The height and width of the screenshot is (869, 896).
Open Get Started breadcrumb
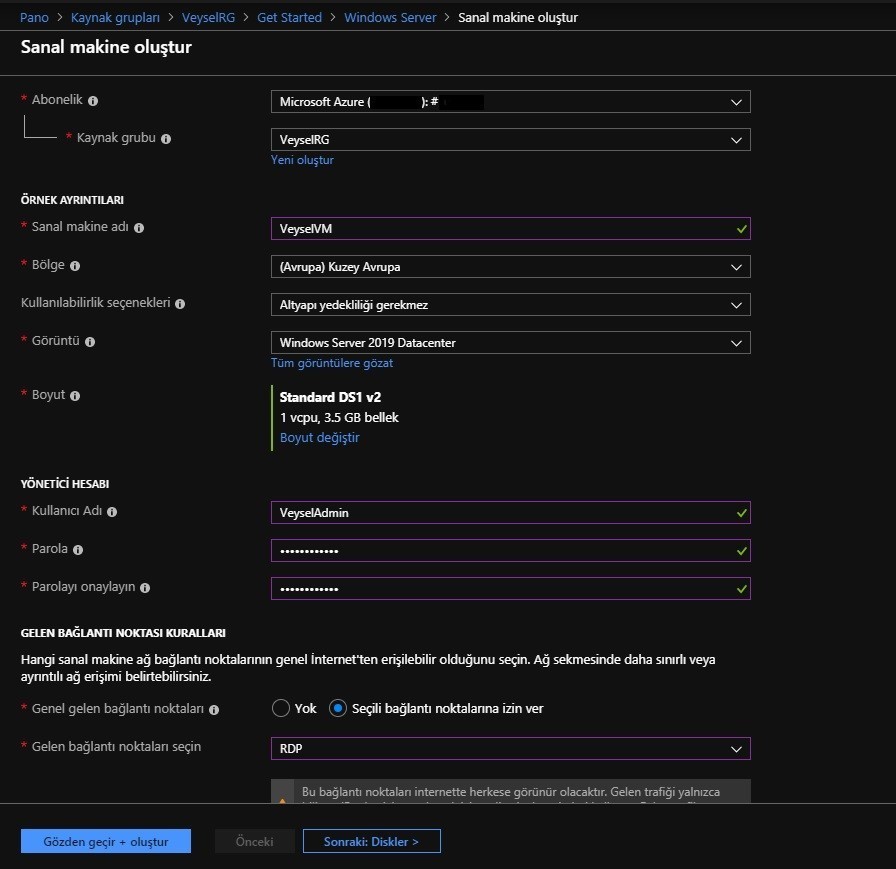289,18
